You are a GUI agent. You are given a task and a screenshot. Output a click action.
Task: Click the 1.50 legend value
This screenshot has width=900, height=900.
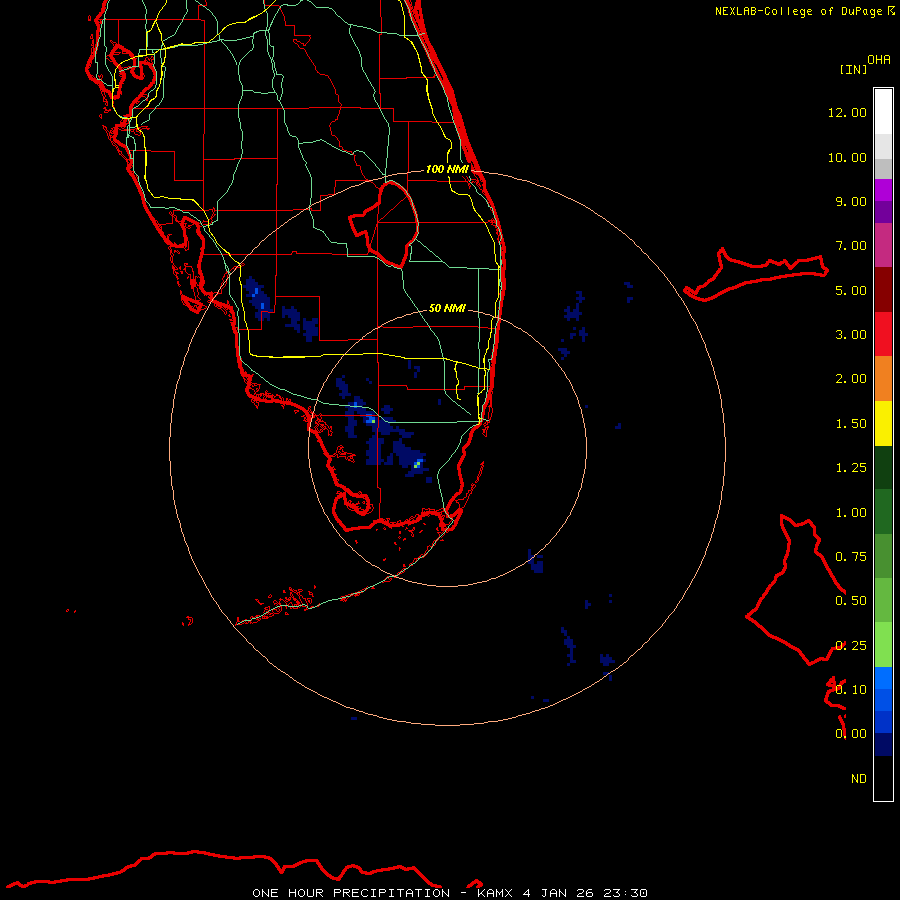click(x=851, y=424)
